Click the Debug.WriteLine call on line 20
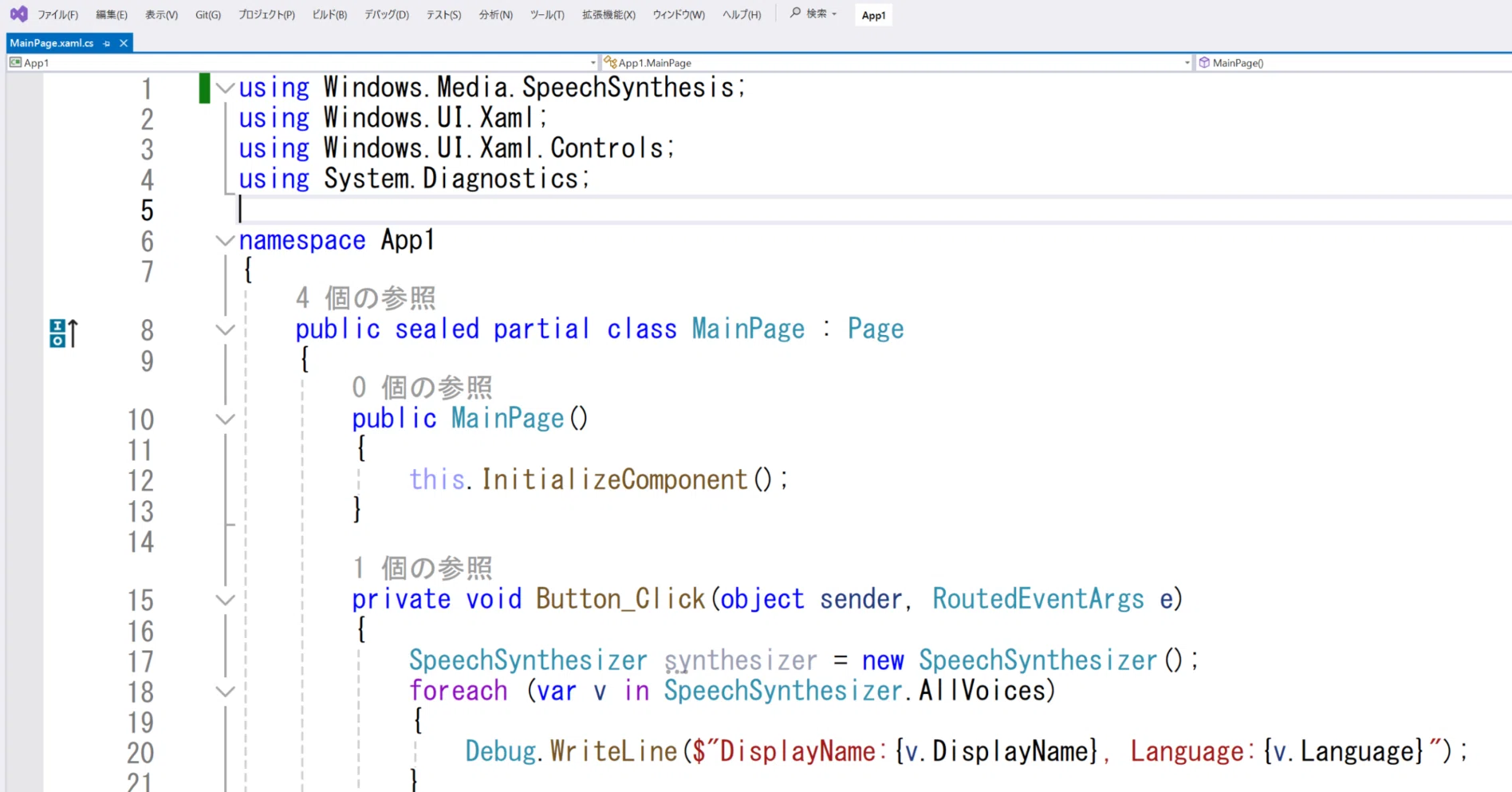This screenshot has width=1512, height=792. (x=571, y=751)
